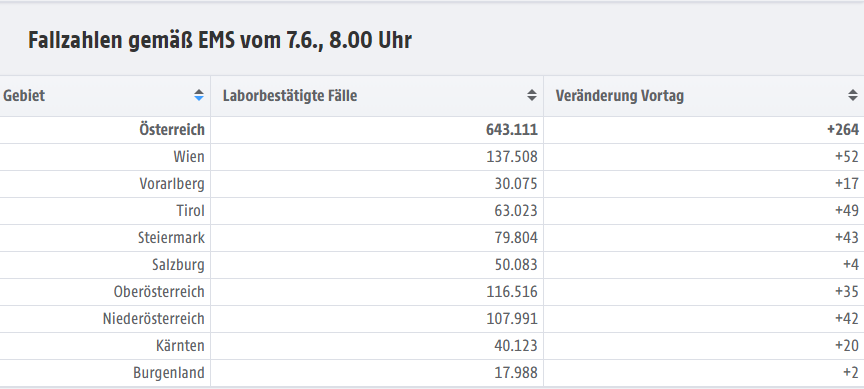
Task: Select the Österreich row label
Action: click(x=172, y=129)
